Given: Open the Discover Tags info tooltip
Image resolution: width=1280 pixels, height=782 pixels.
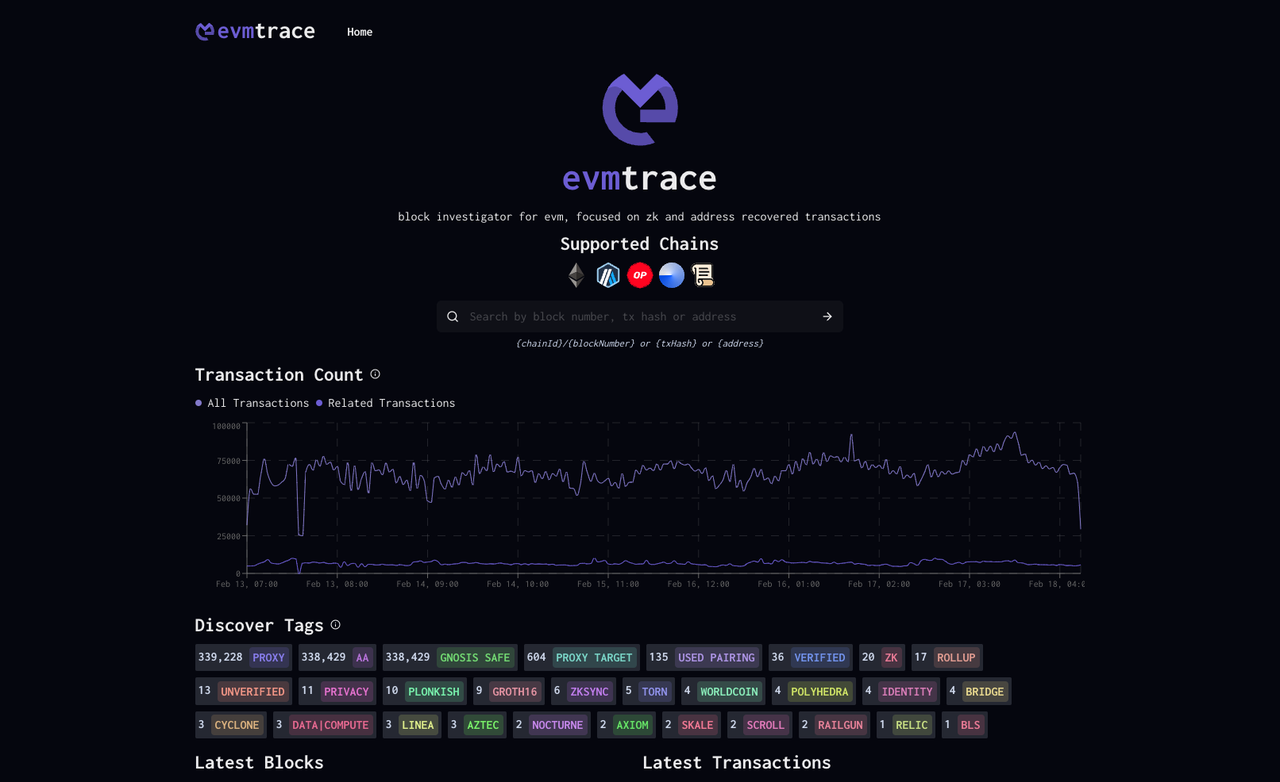Looking at the screenshot, I should pos(336,624).
